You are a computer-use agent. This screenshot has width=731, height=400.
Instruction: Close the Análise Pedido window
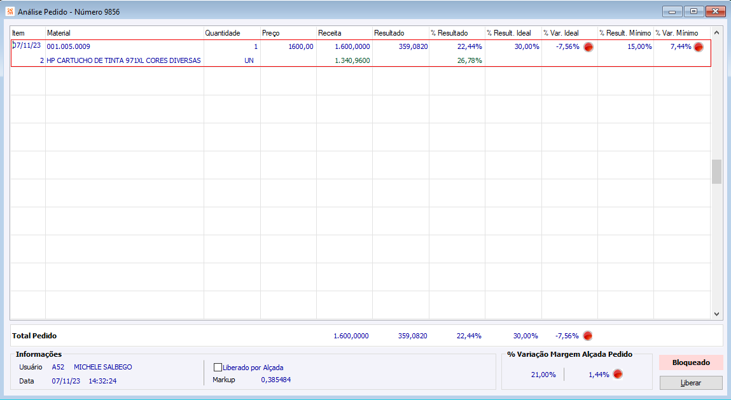pos(715,11)
